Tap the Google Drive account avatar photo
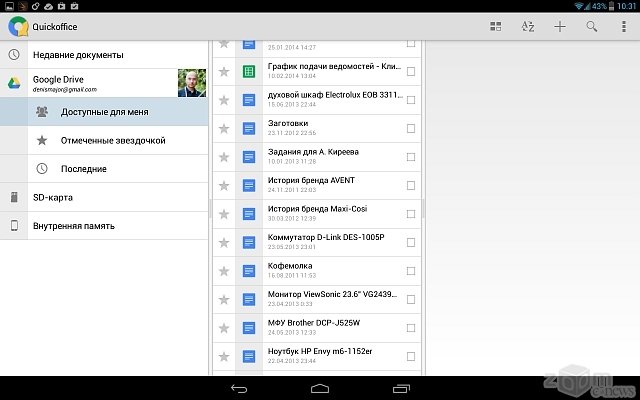This screenshot has height=400, width=640. 192,83
